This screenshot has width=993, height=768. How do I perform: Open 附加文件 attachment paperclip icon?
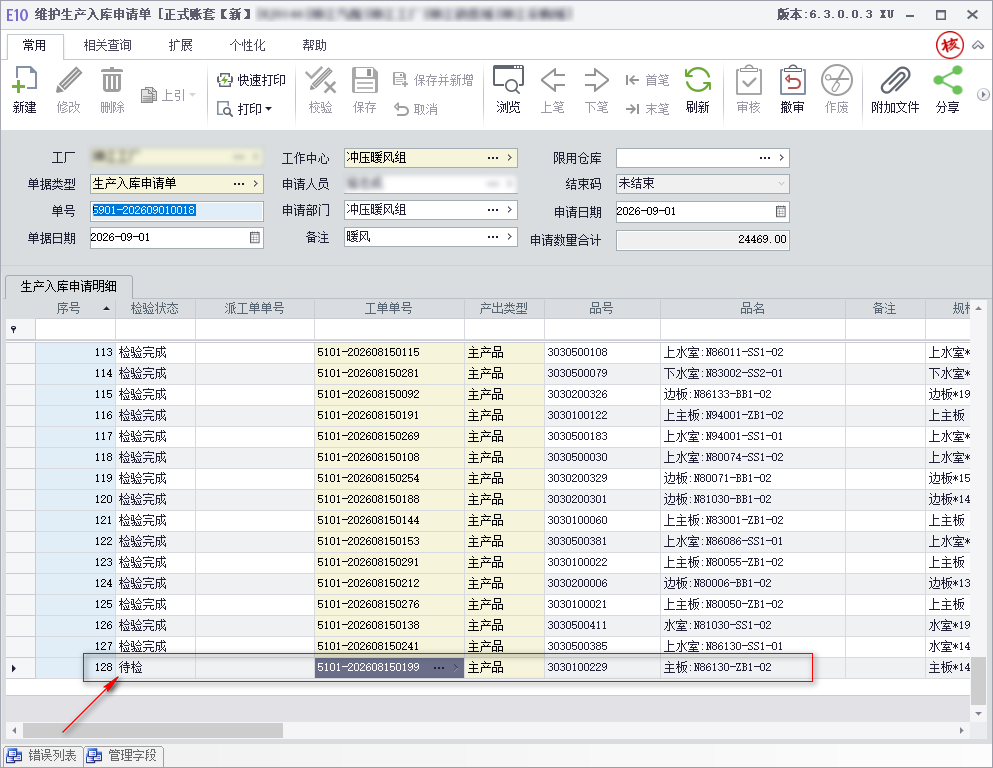(894, 89)
